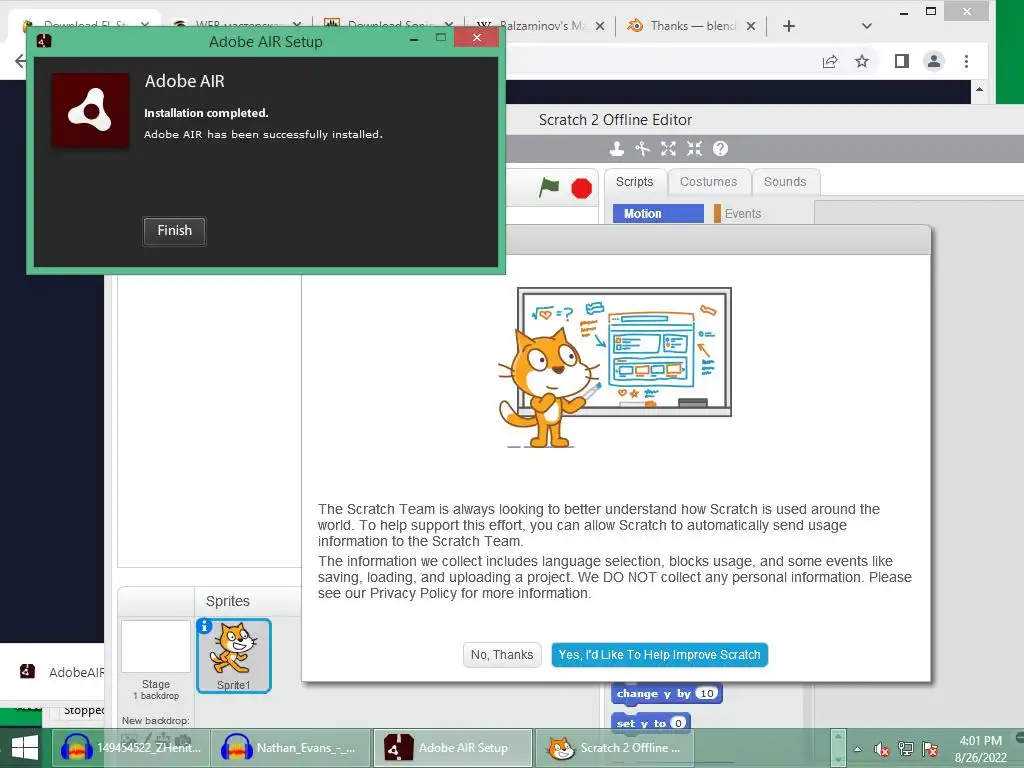Close the Adobe AIR Setup window
The height and width of the screenshot is (768, 1024).
click(x=477, y=38)
